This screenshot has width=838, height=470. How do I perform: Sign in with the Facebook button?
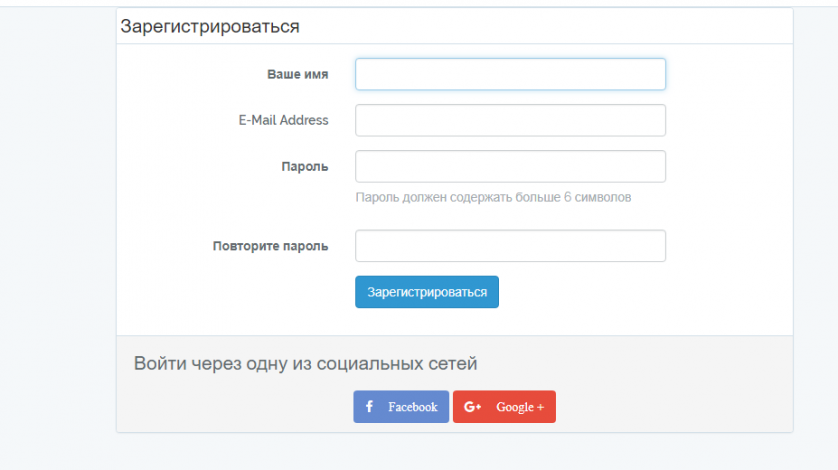[x=401, y=407]
